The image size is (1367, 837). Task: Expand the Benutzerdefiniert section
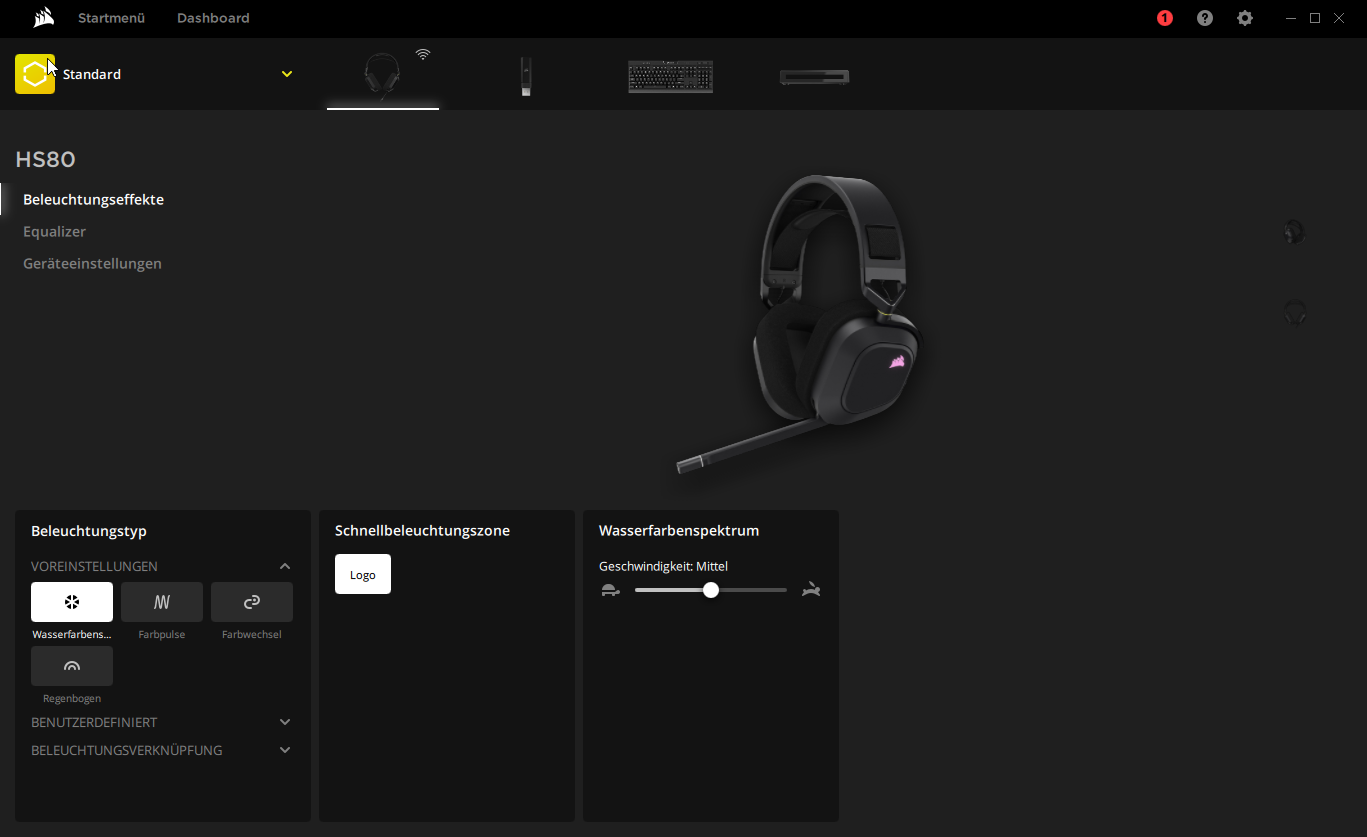285,722
